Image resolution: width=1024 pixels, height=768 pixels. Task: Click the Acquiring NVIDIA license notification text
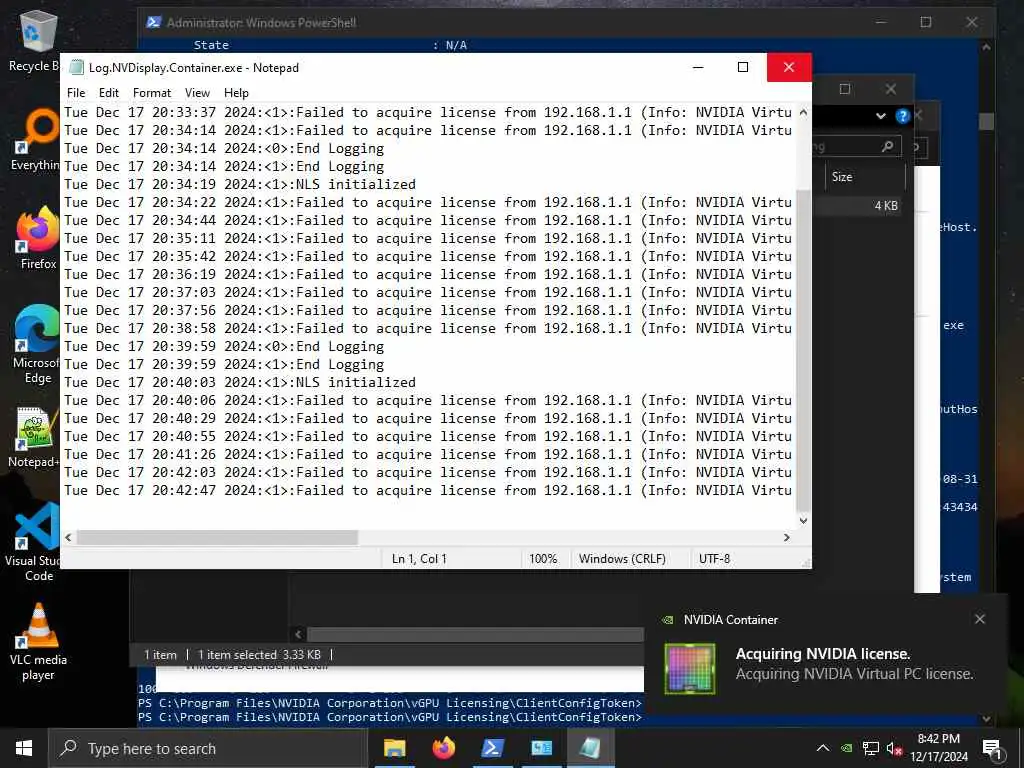pyautogui.click(x=822, y=654)
